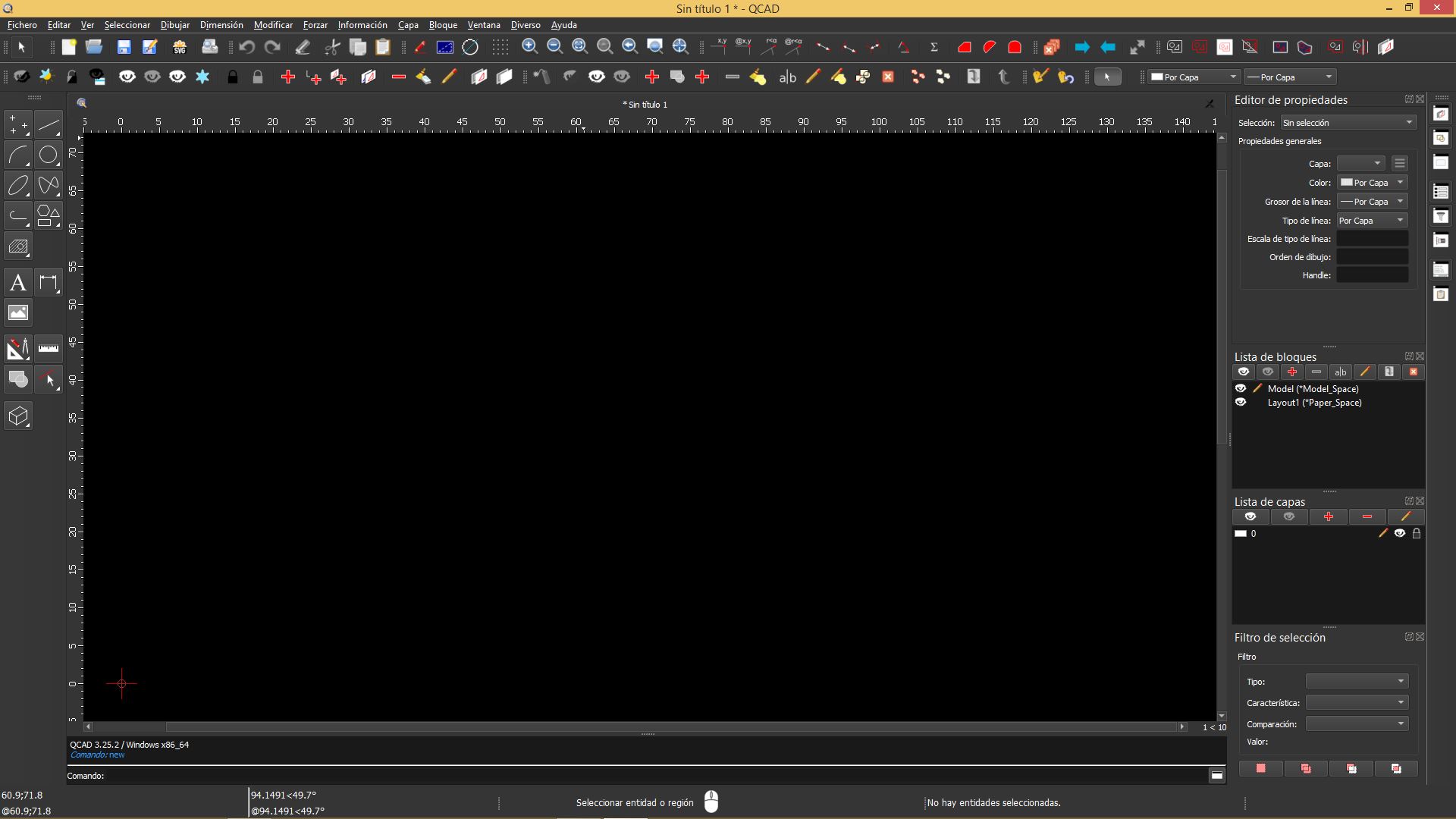
Task: Toggle visibility of layer 0
Action: tap(1400, 534)
